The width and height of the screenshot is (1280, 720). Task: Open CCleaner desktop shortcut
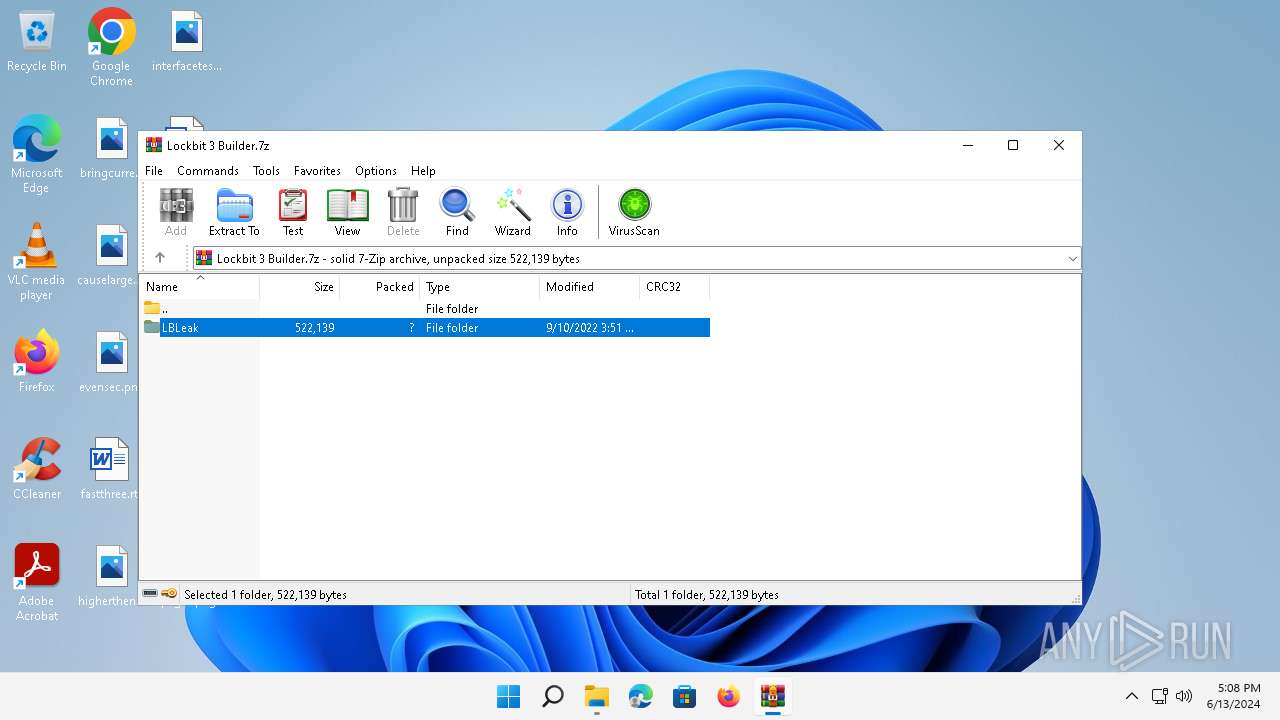[37, 469]
